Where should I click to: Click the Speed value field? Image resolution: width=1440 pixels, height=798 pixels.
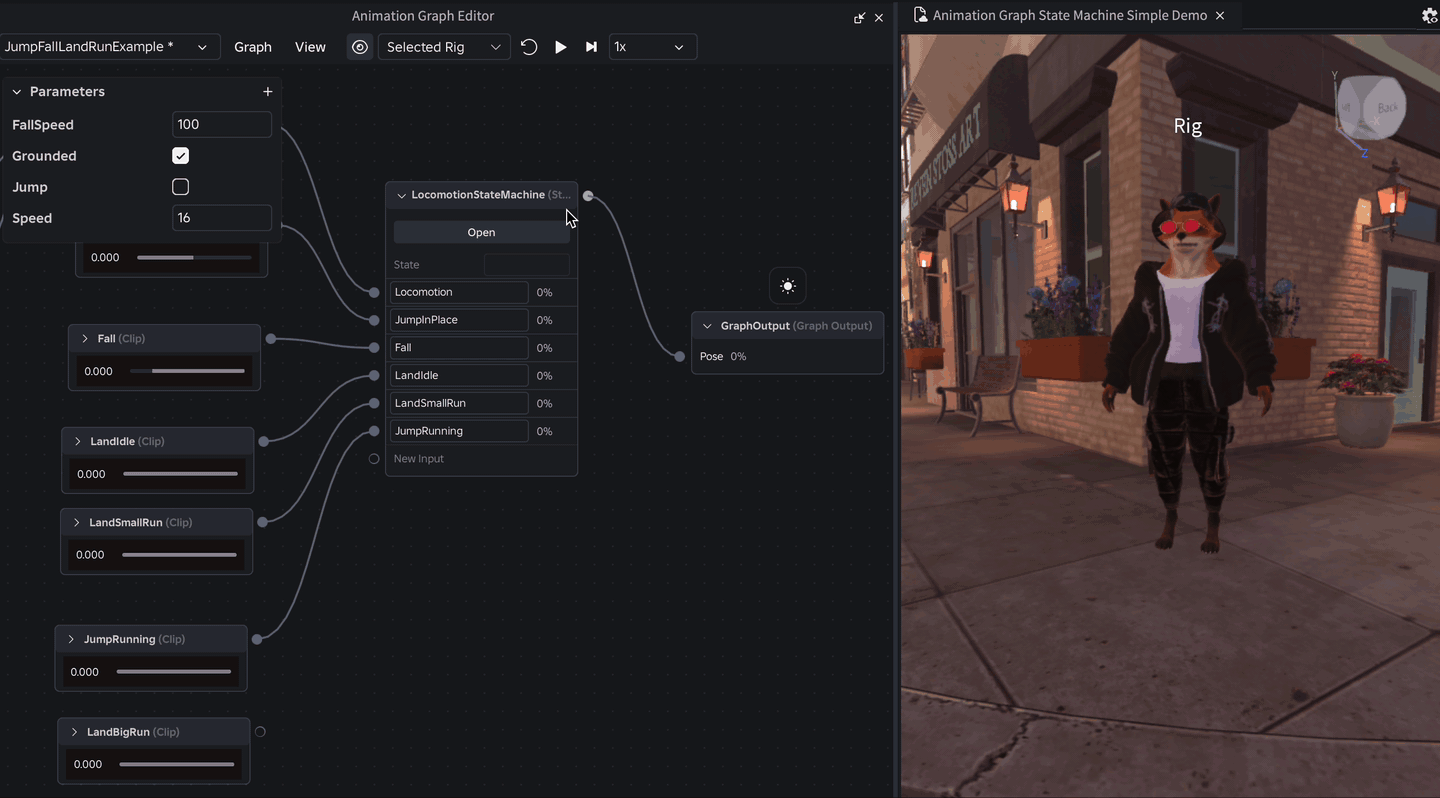click(221, 218)
